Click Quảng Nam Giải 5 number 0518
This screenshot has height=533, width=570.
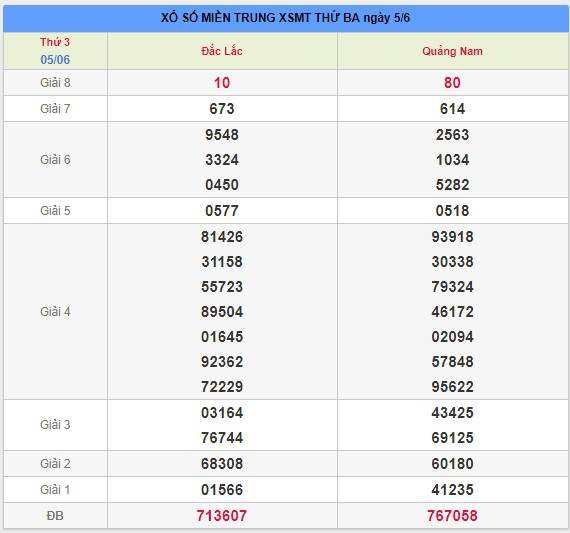pos(452,211)
